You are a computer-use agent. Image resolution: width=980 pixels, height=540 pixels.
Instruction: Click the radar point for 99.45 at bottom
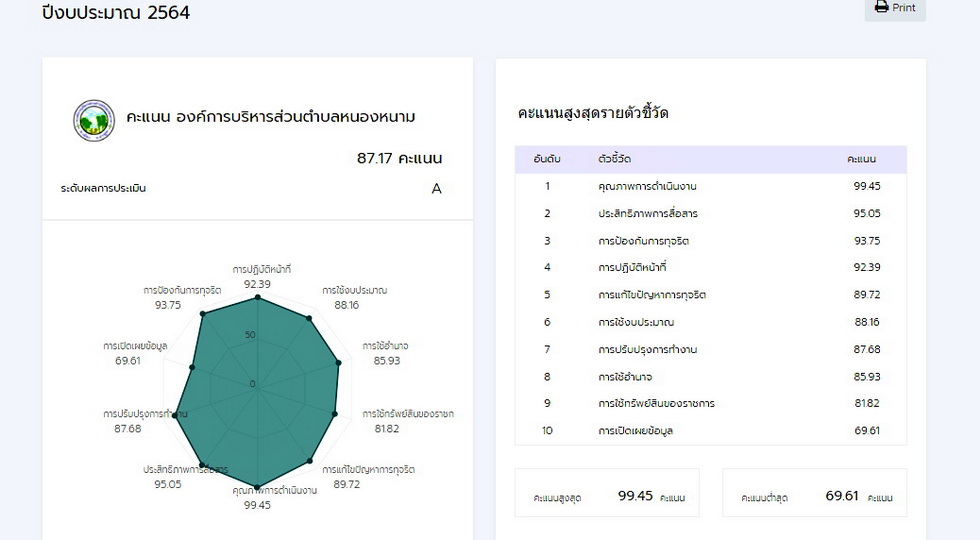point(258,488)
